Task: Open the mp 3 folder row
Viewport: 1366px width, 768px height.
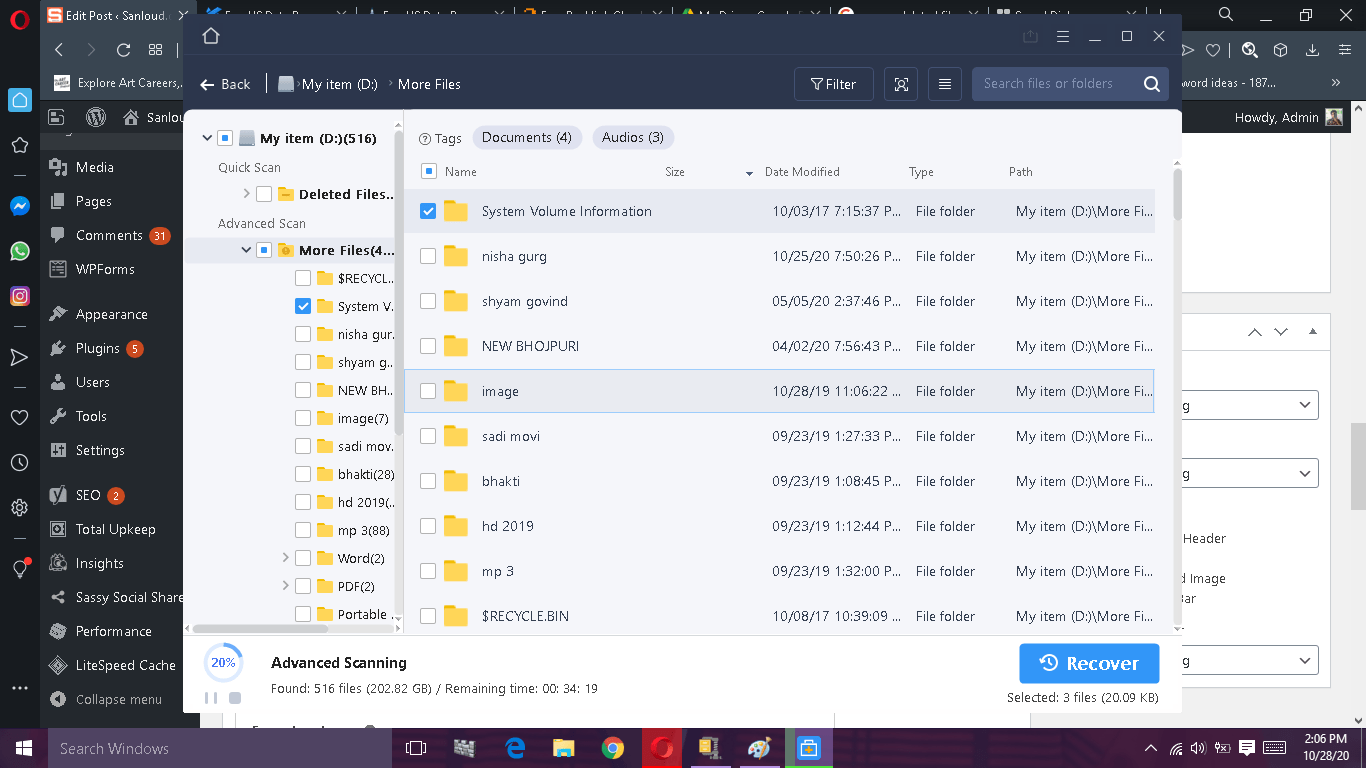Action: (x=779, y=571)
